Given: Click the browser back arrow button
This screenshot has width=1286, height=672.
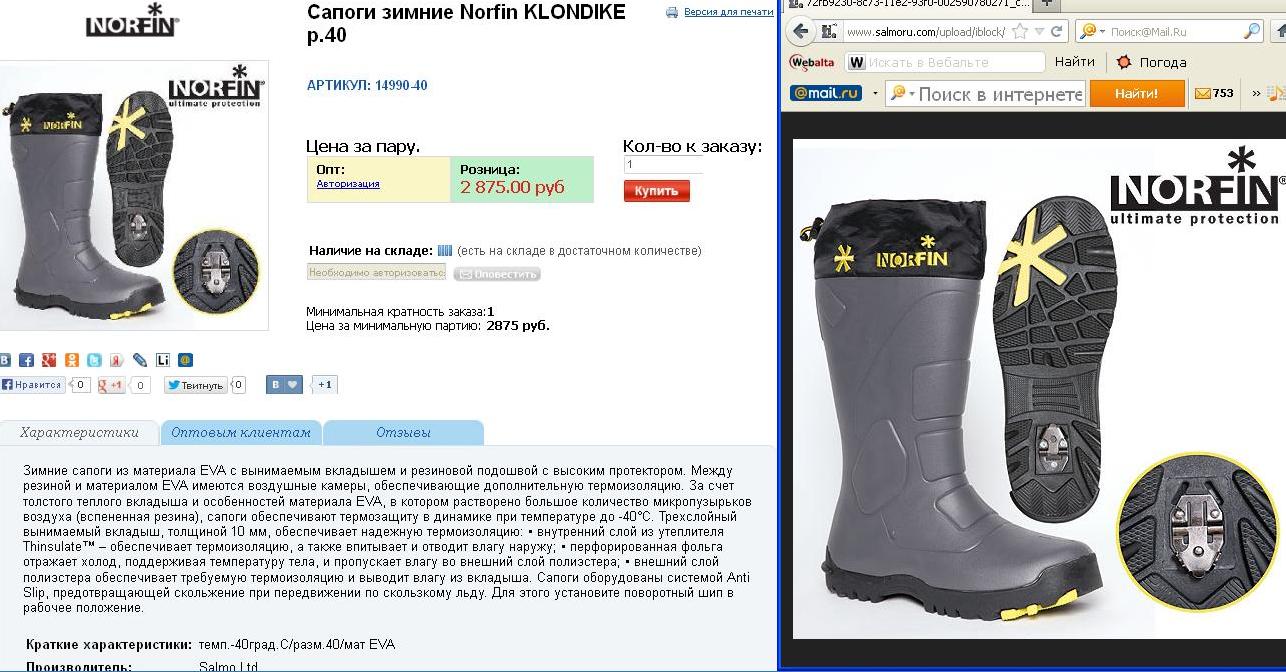Looking at the screenshot, I should (x=800, y=31).
